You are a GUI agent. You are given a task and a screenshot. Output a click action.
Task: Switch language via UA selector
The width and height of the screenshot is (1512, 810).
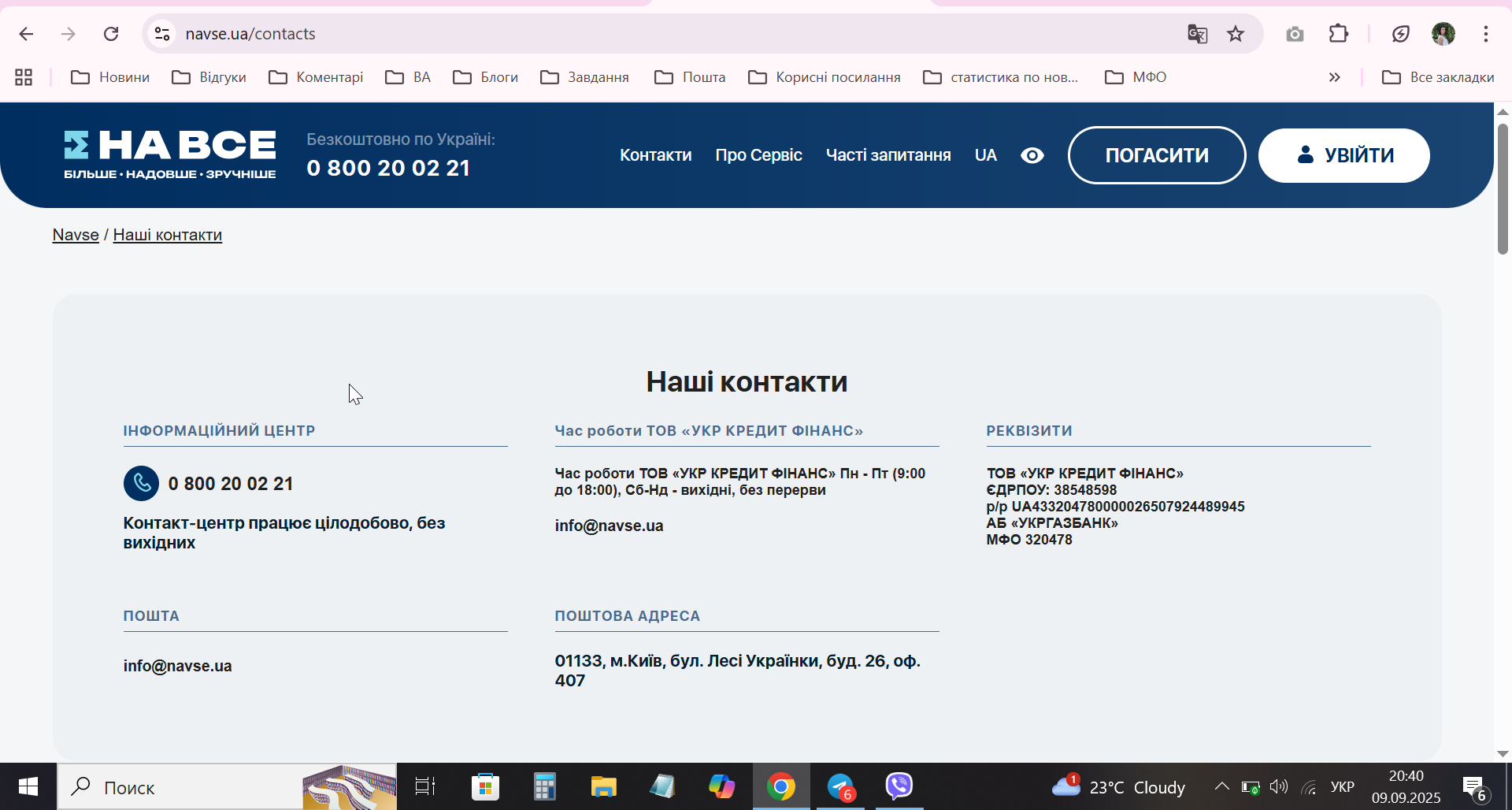[x=986, y=155]
